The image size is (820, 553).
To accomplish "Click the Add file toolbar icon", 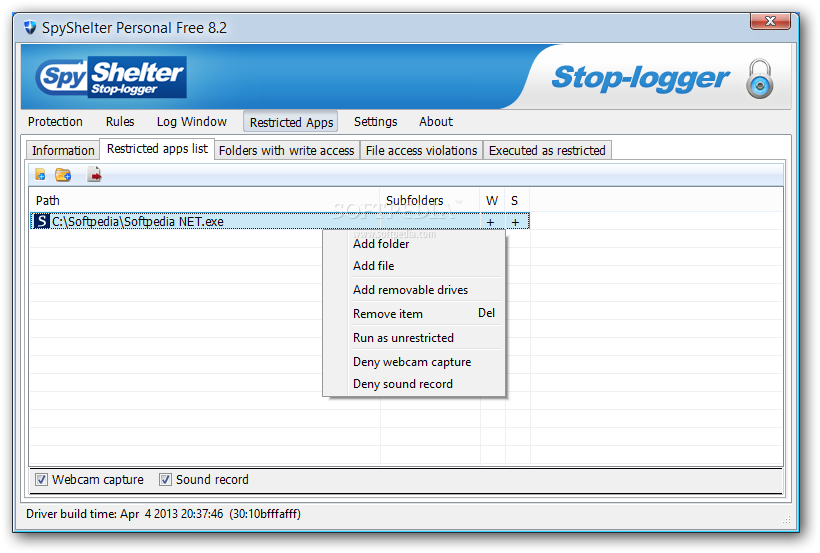I will [x=40, y=175].
